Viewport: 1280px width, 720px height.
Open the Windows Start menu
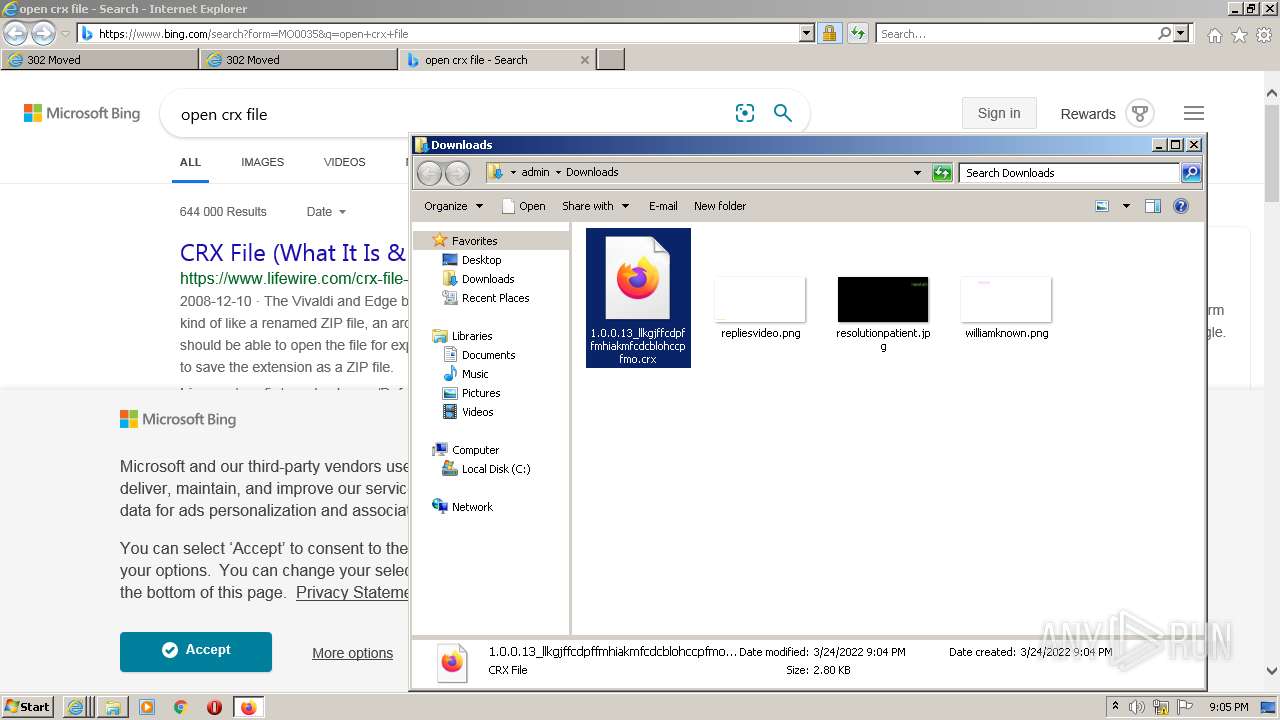28,707
